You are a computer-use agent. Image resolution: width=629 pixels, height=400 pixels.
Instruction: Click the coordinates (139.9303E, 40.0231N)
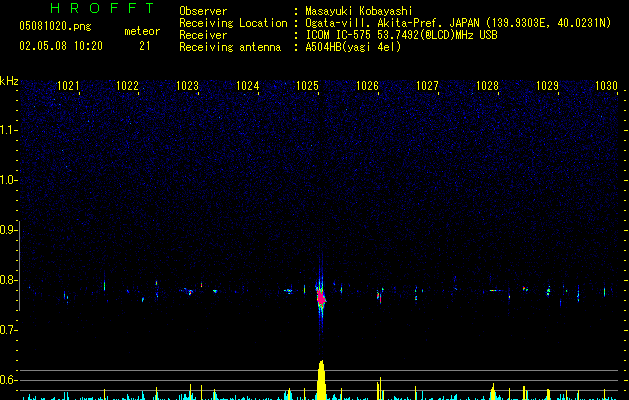[x=548, y=23]
